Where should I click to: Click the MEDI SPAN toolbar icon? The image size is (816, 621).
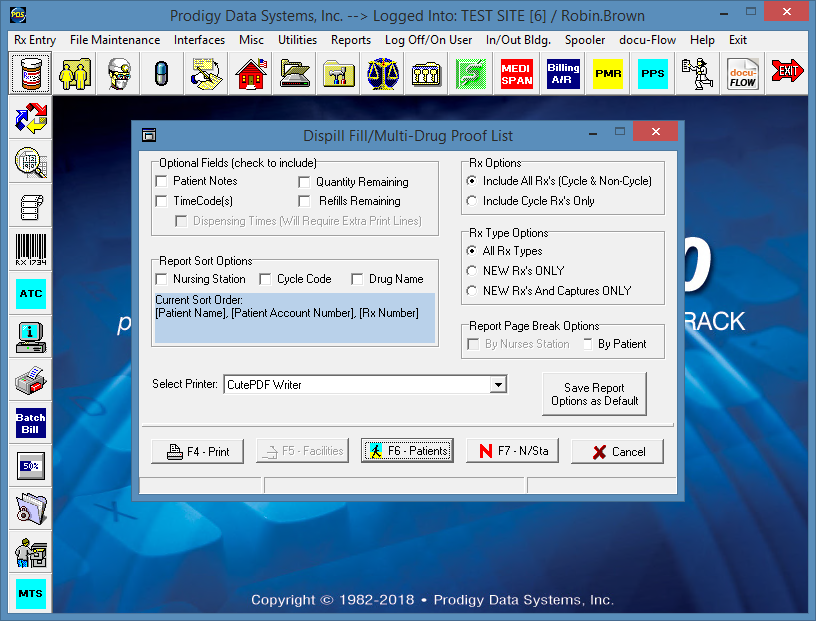pyautogui.click(x=517, y=74)
